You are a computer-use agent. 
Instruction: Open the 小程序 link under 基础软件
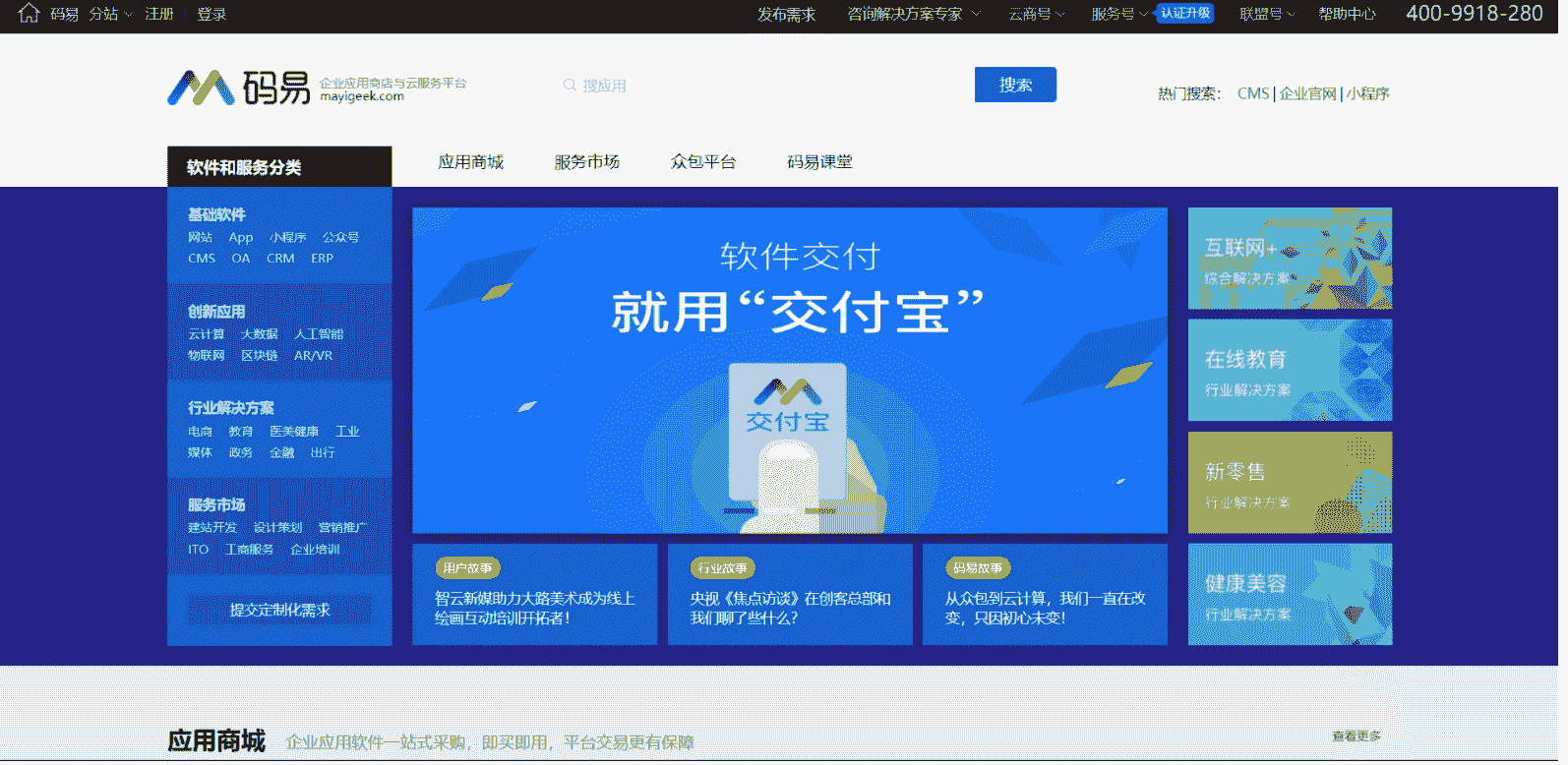[287, 237]
